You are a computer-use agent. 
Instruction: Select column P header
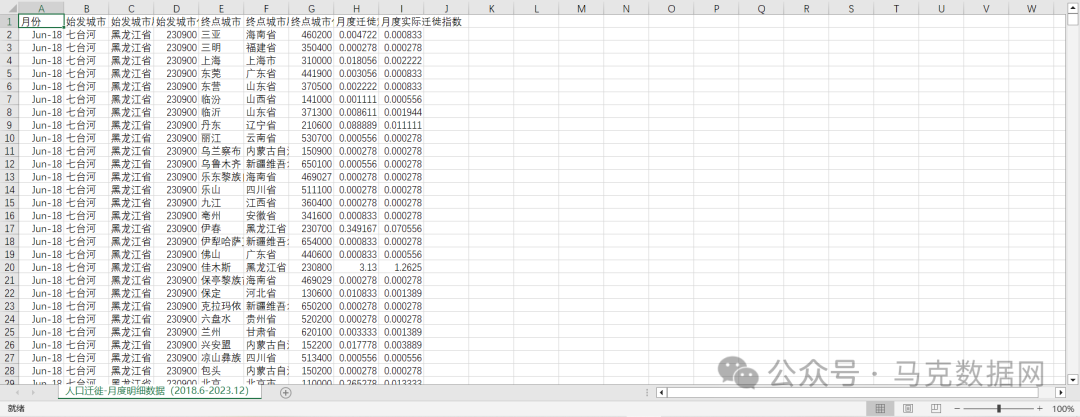pos(716,8)
